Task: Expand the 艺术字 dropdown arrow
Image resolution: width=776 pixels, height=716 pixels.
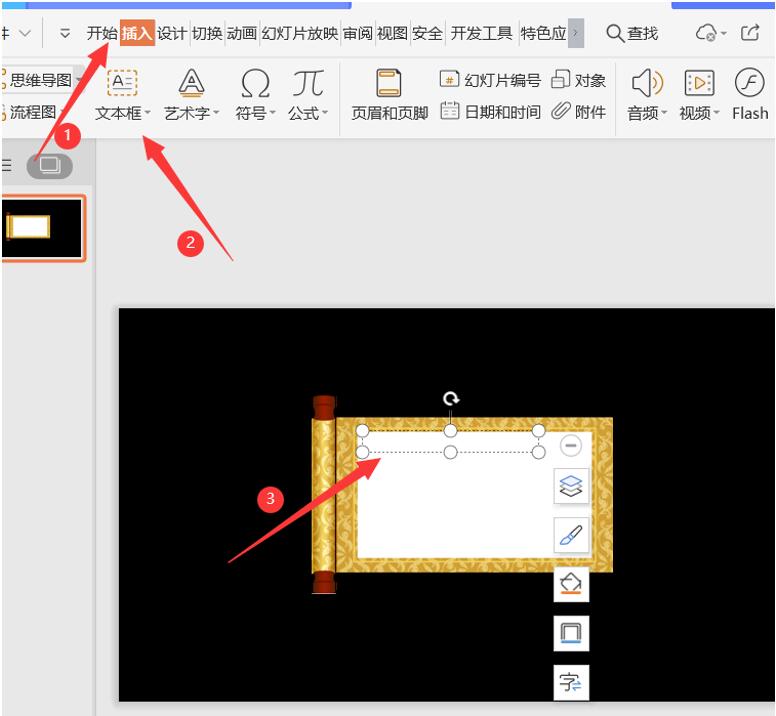Action: (216, 113)
